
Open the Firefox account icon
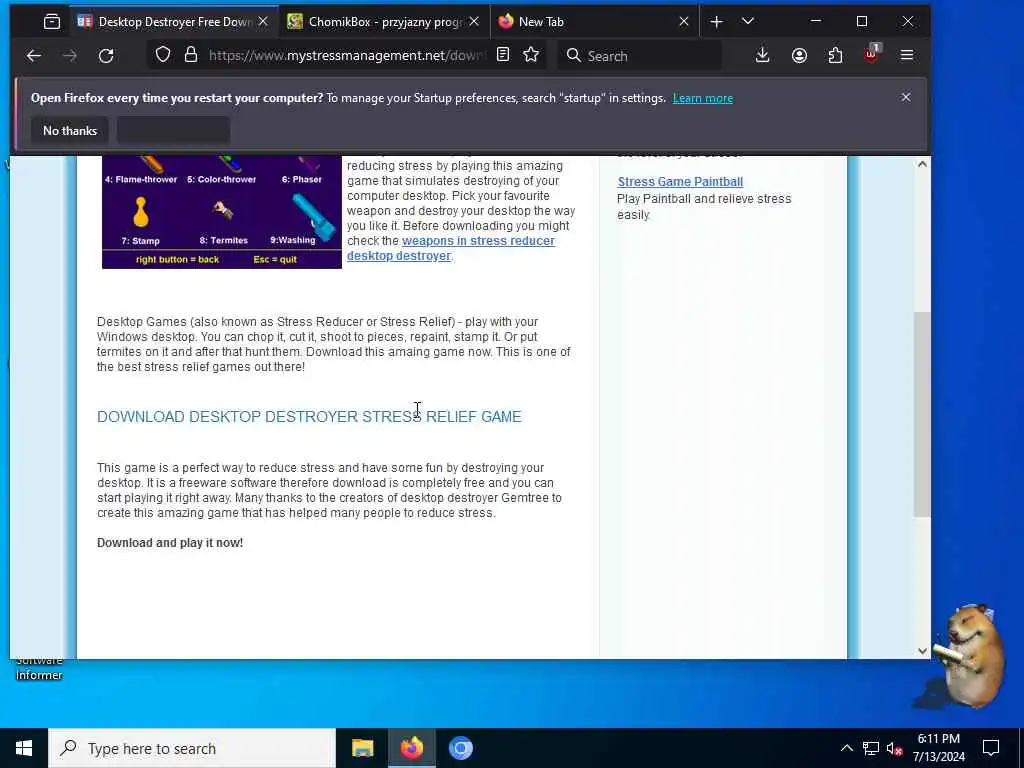(x=799, y=56)
